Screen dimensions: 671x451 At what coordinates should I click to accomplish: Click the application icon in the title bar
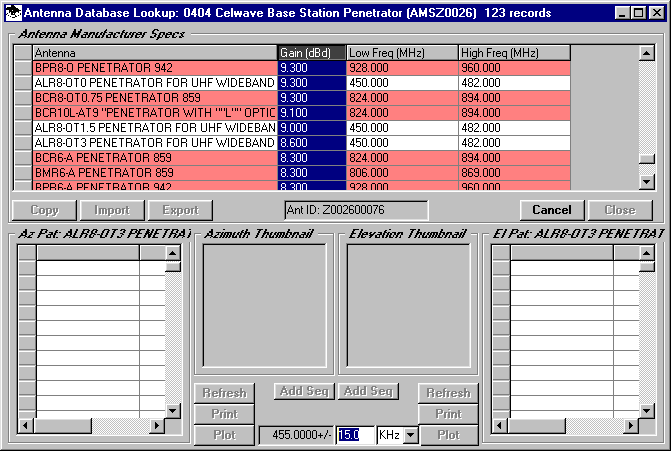[x=13, y=13]
